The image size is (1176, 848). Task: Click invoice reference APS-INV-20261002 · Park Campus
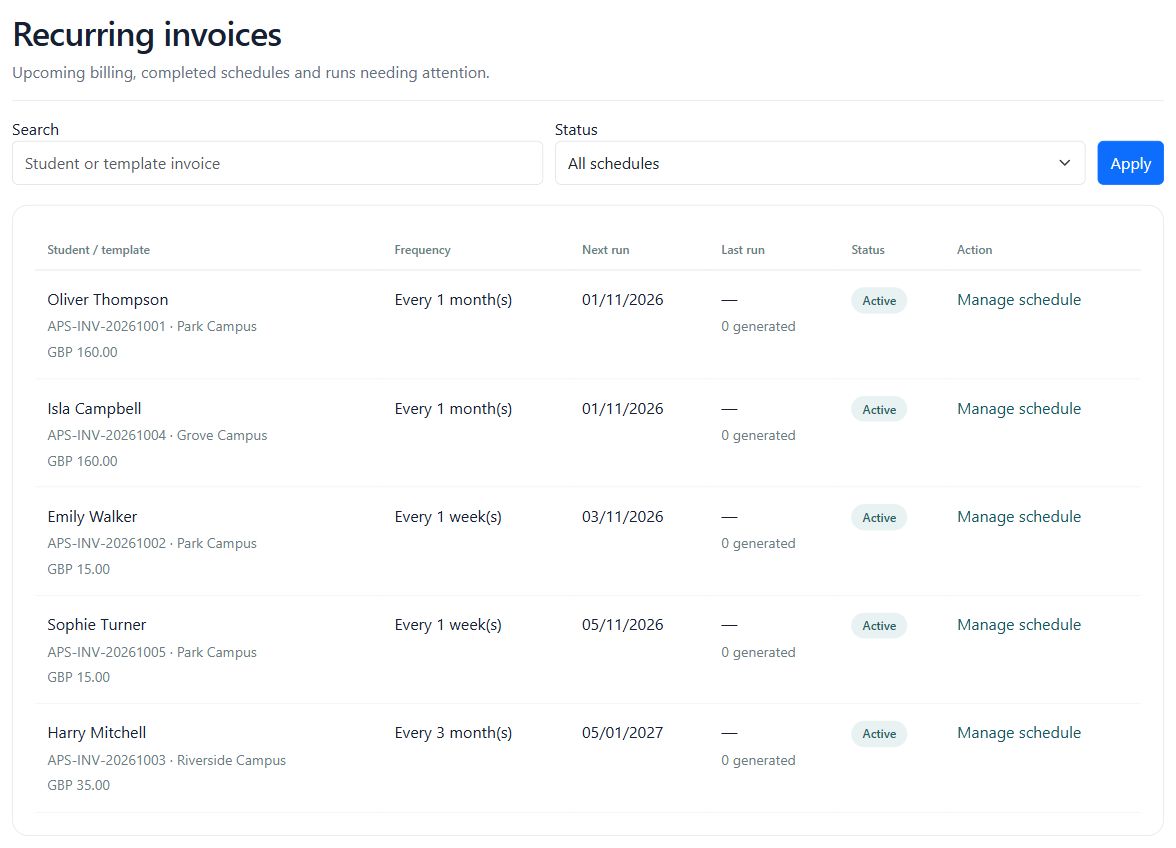[152, 543]
